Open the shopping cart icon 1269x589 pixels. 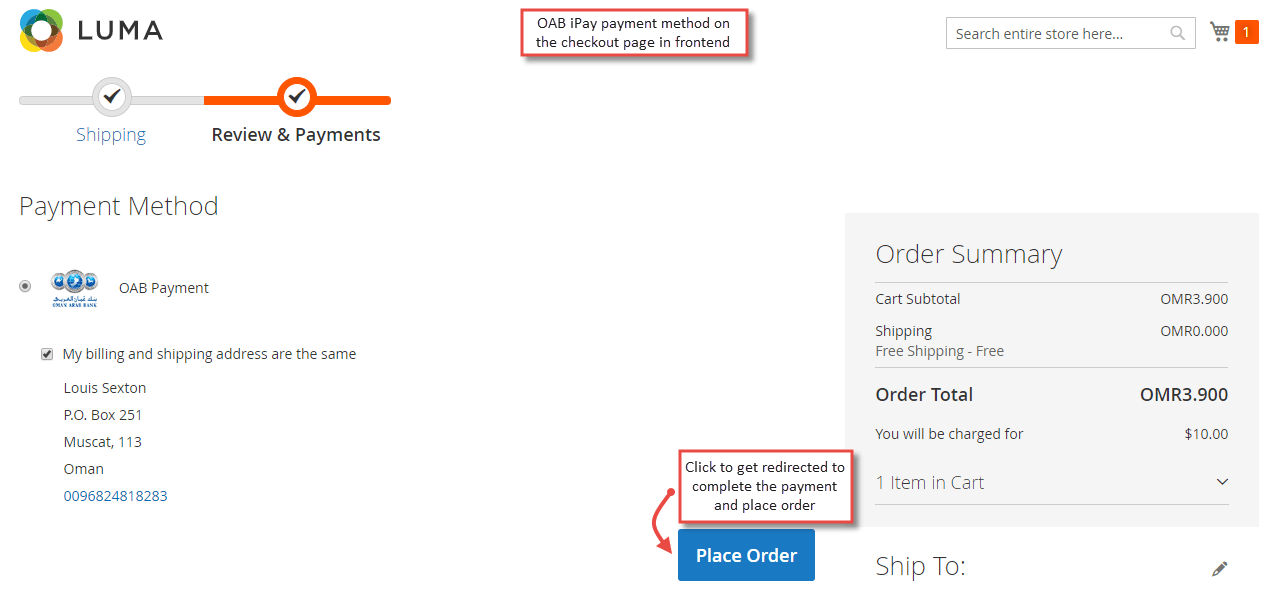click(x=1219, y=32)
